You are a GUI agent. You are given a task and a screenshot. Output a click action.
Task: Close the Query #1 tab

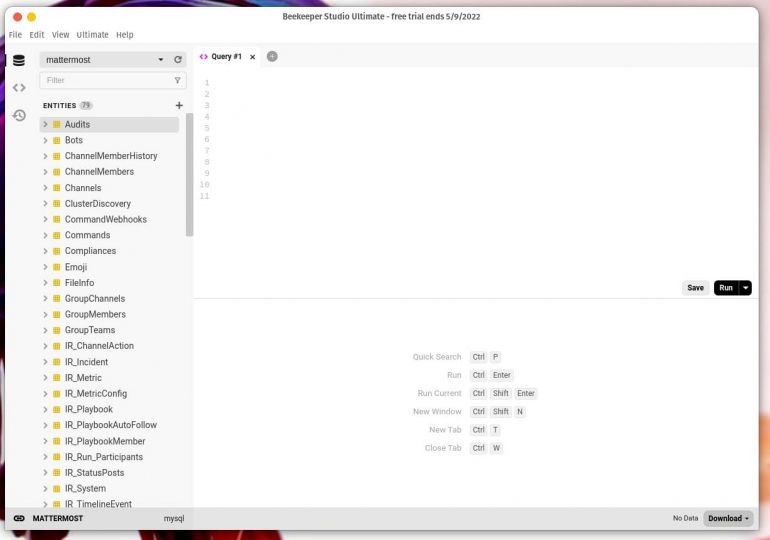(252, 57)
